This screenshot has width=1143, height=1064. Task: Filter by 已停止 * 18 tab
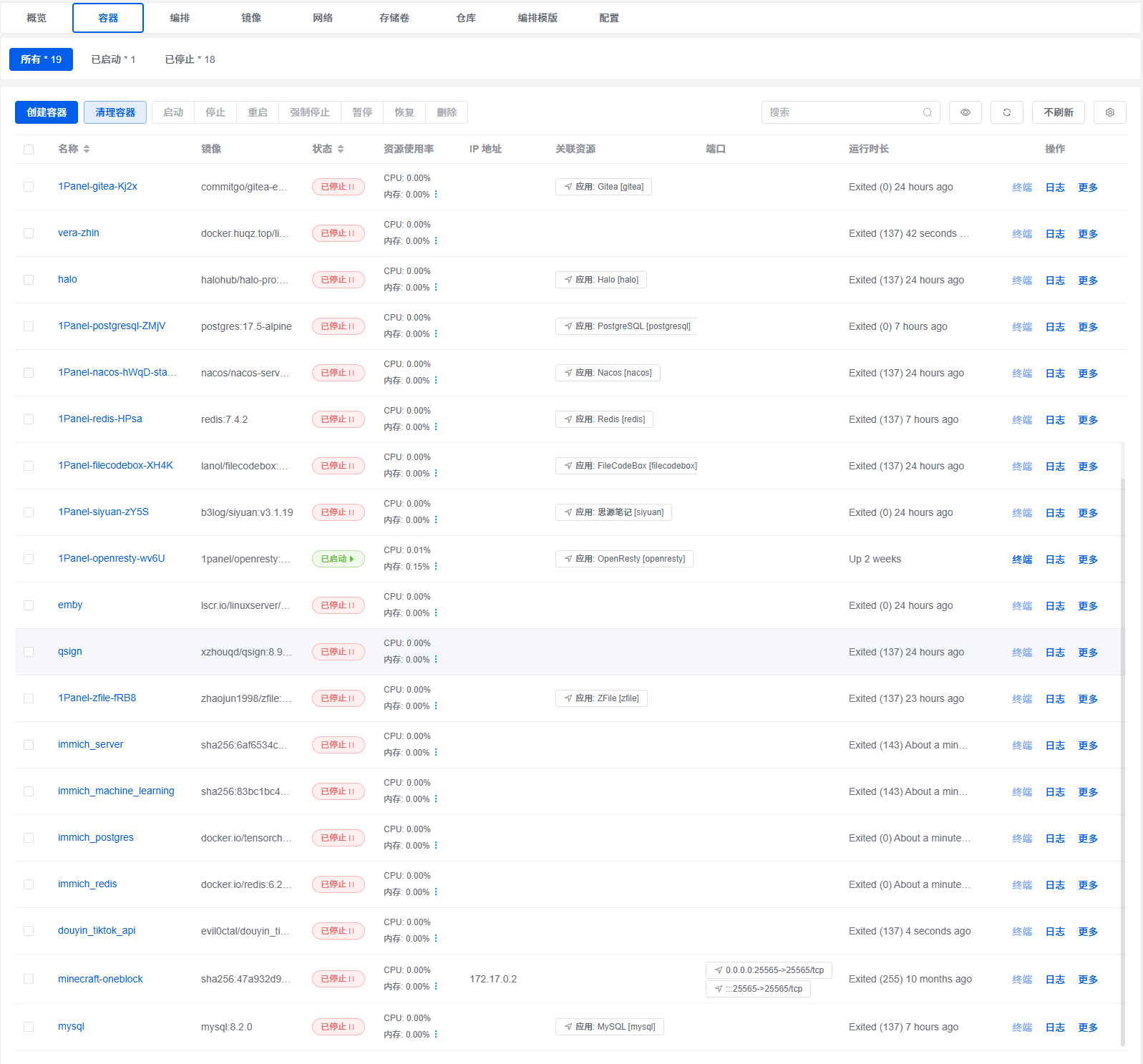(190, 59)
